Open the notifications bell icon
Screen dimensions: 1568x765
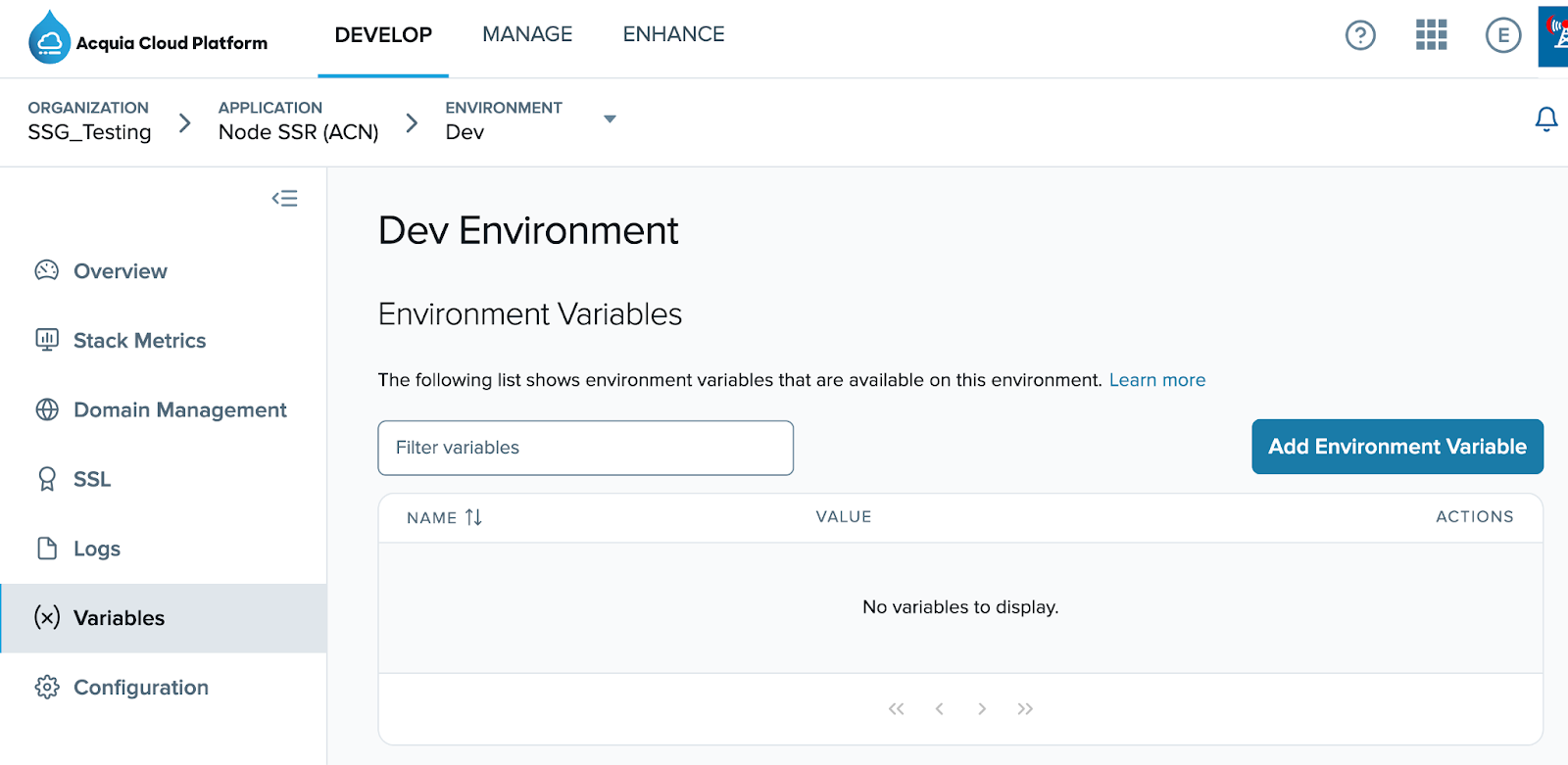(x=1546, y=119)
